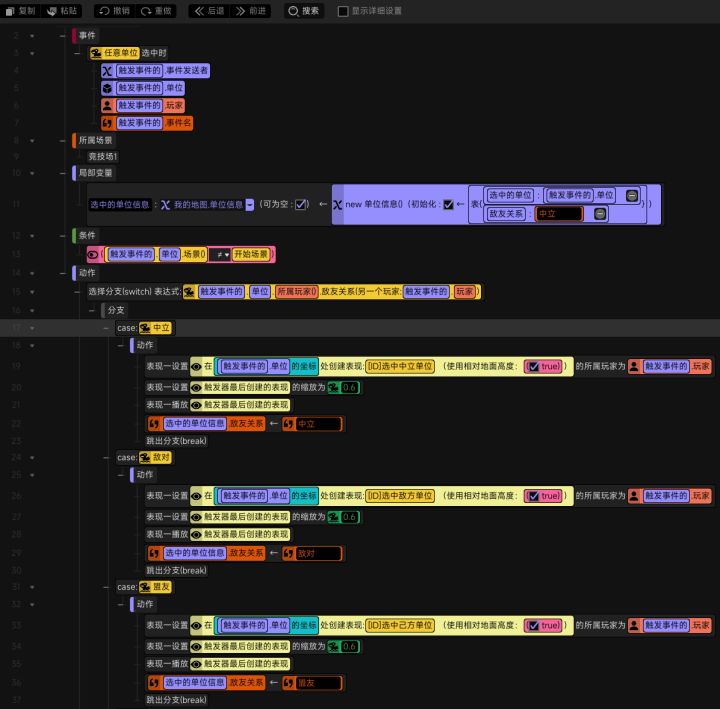The width and height of the screenshot is (720, 709).
Task: Click the 开始场景 value in the condition
Action: [x=251, y=255]
